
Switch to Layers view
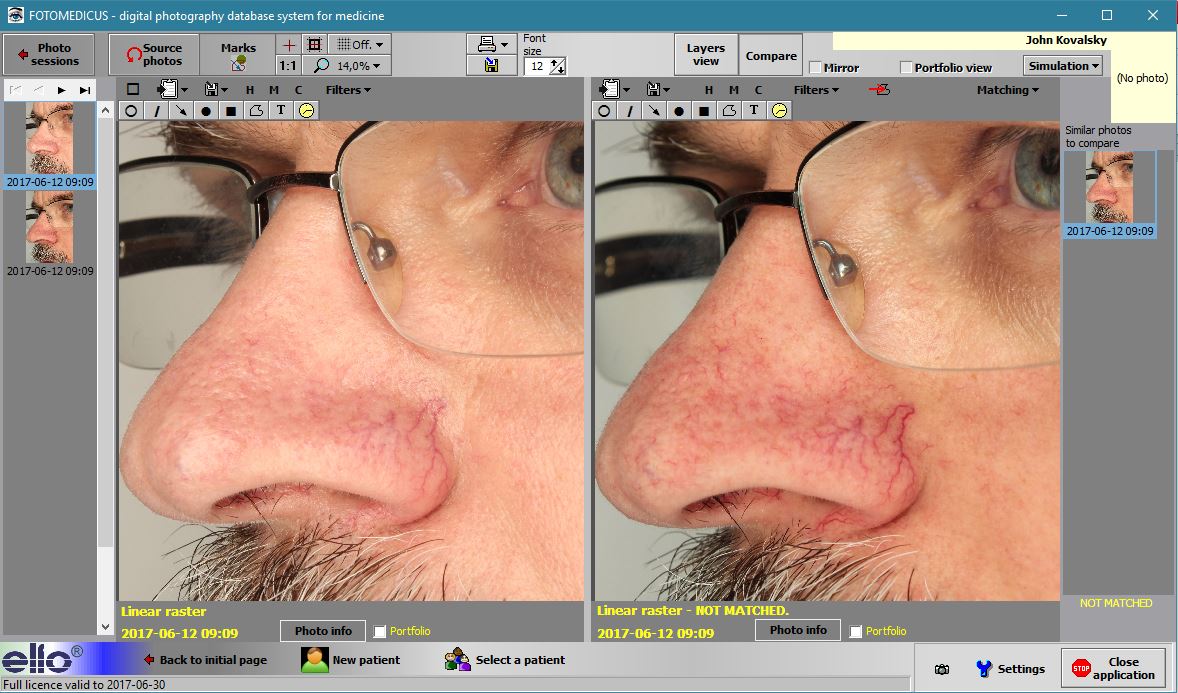[x=705, y=55]
